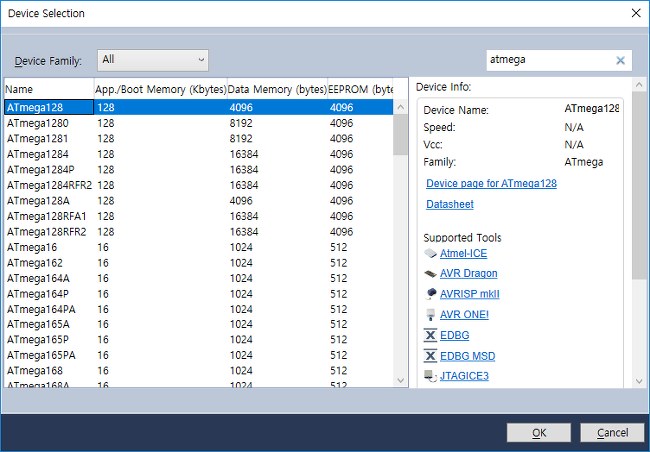Screen dimensions: 650x452
Task: Click the EDBG tool icon
Action: click(430, 335)
